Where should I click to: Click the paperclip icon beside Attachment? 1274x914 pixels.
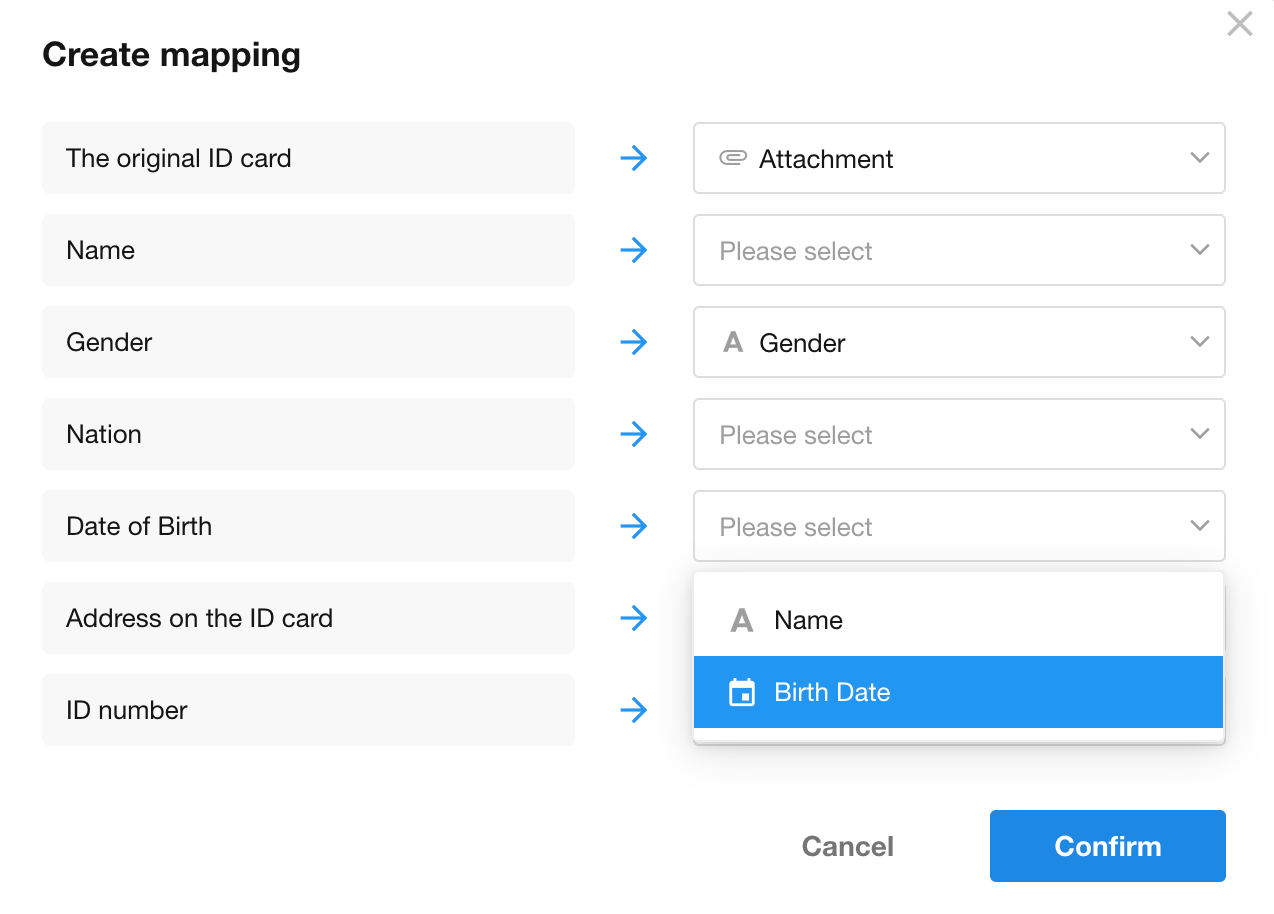[733, 158]
